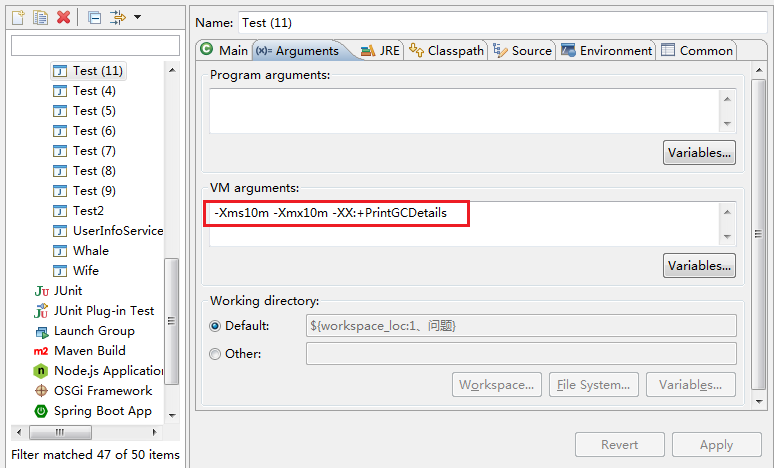774x468 pixels.
Task: Switch to the Common tab
Action: tap(697, 50)
